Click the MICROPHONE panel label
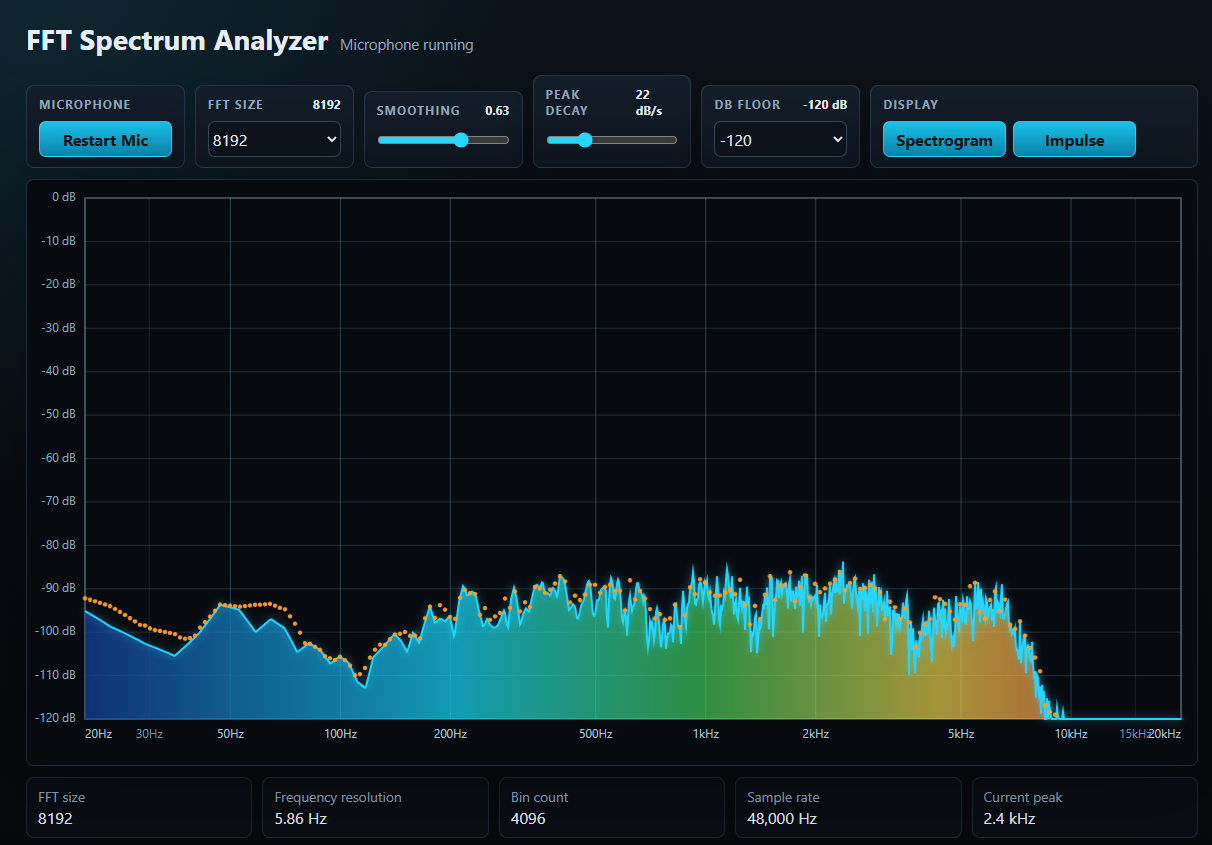 [x=85, y=105]
